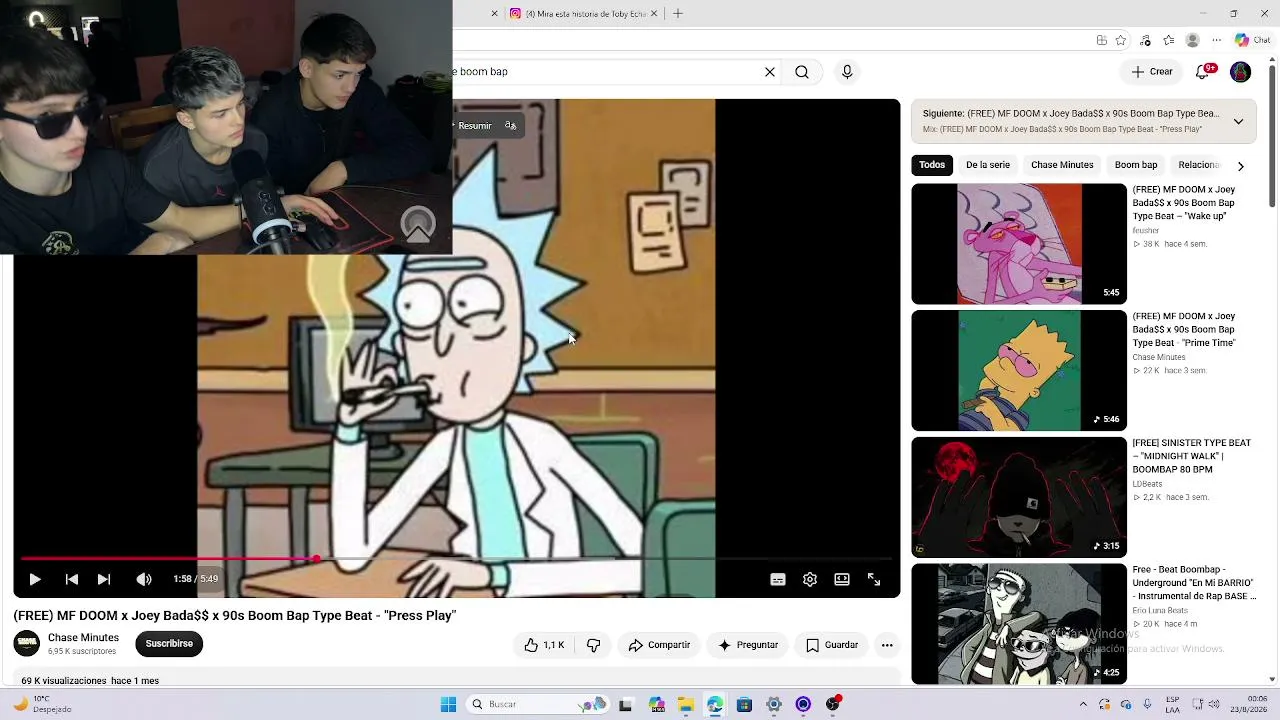The width and height of the screenshot is (1280, 720).
Task: Open File Explorer from the taskbar
Action: pyautogui.click(x=685, y=705)
